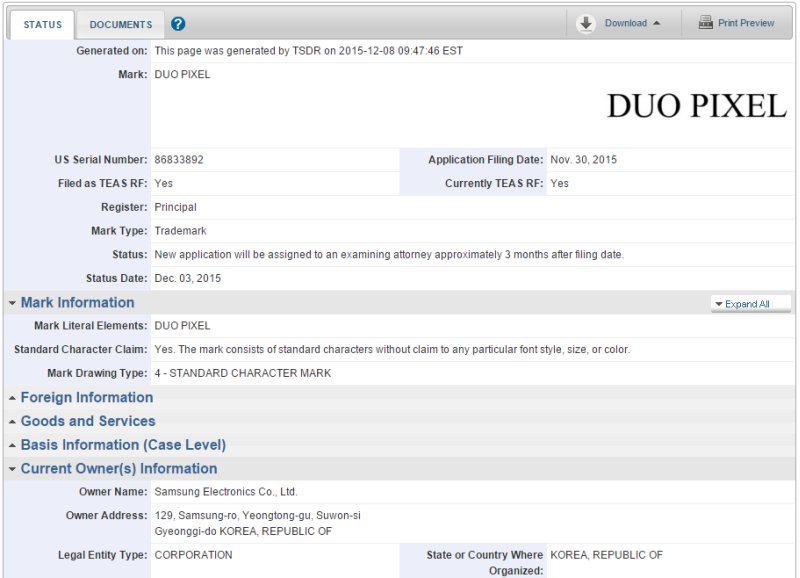Click the Currently TEAS RF value Yes

point(559,183)
